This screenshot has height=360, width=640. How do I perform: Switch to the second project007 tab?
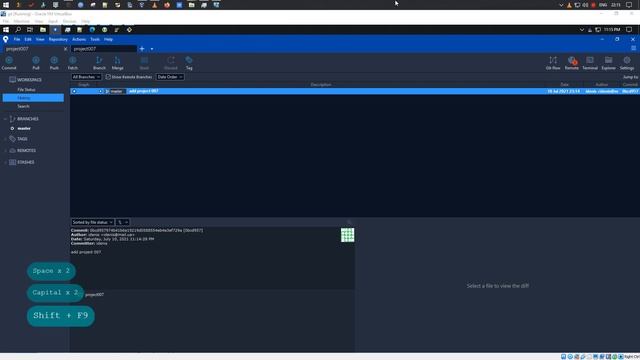[103, 49]
